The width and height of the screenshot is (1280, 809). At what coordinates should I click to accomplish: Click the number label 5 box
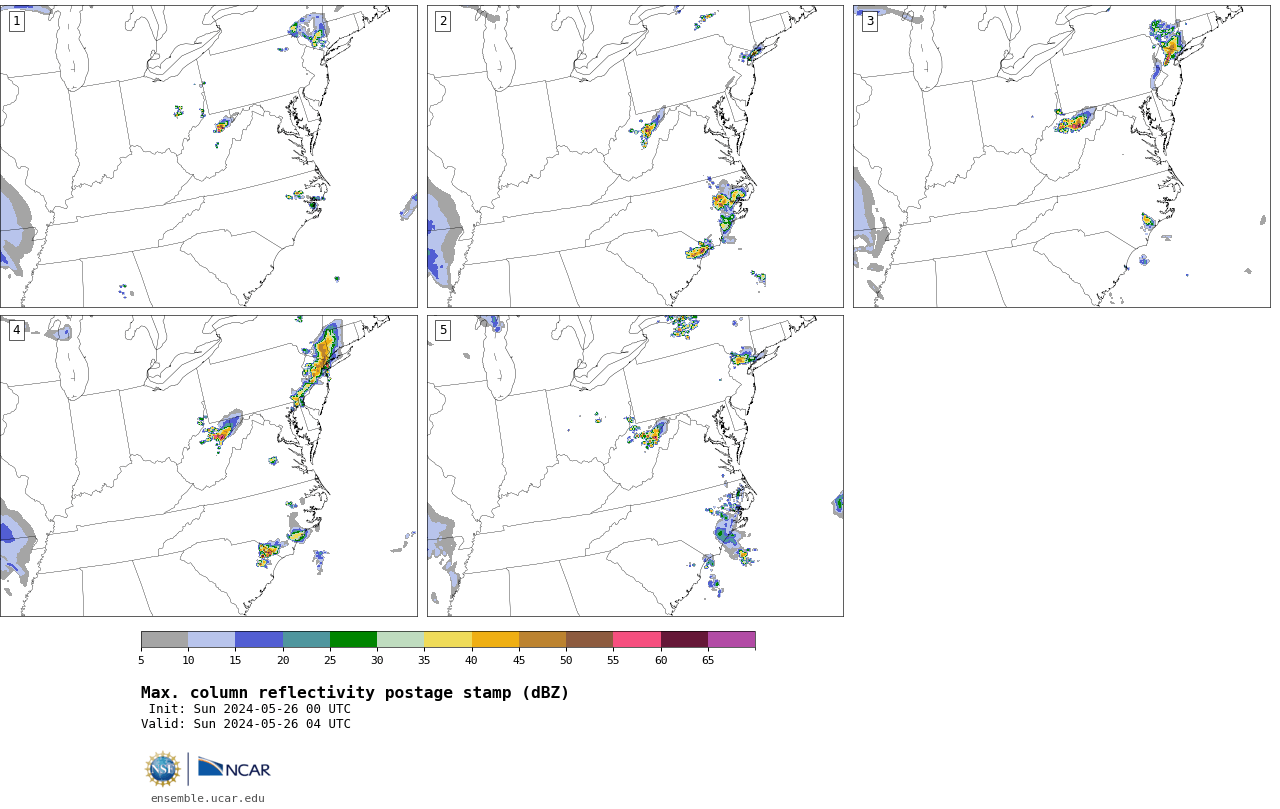(x=443, y=330)
